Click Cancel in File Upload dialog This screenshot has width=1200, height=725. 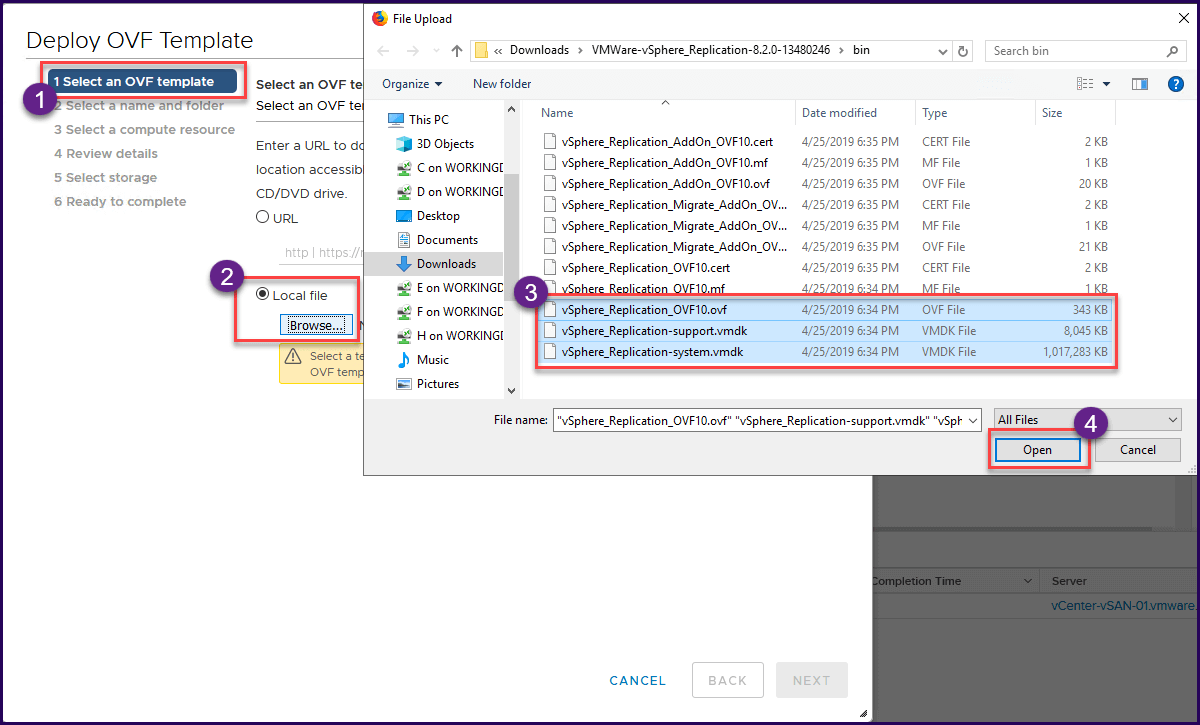pyautogui.click(x=1138, y=450)
